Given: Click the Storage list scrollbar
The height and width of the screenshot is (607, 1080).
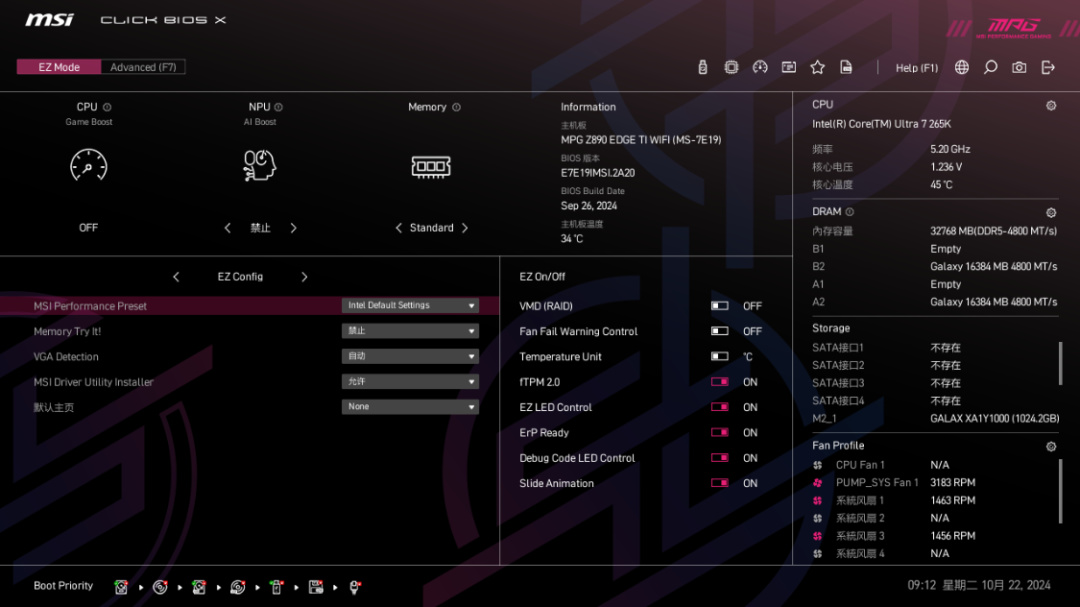Looking at the screenshot, I should coord(1061,363).
